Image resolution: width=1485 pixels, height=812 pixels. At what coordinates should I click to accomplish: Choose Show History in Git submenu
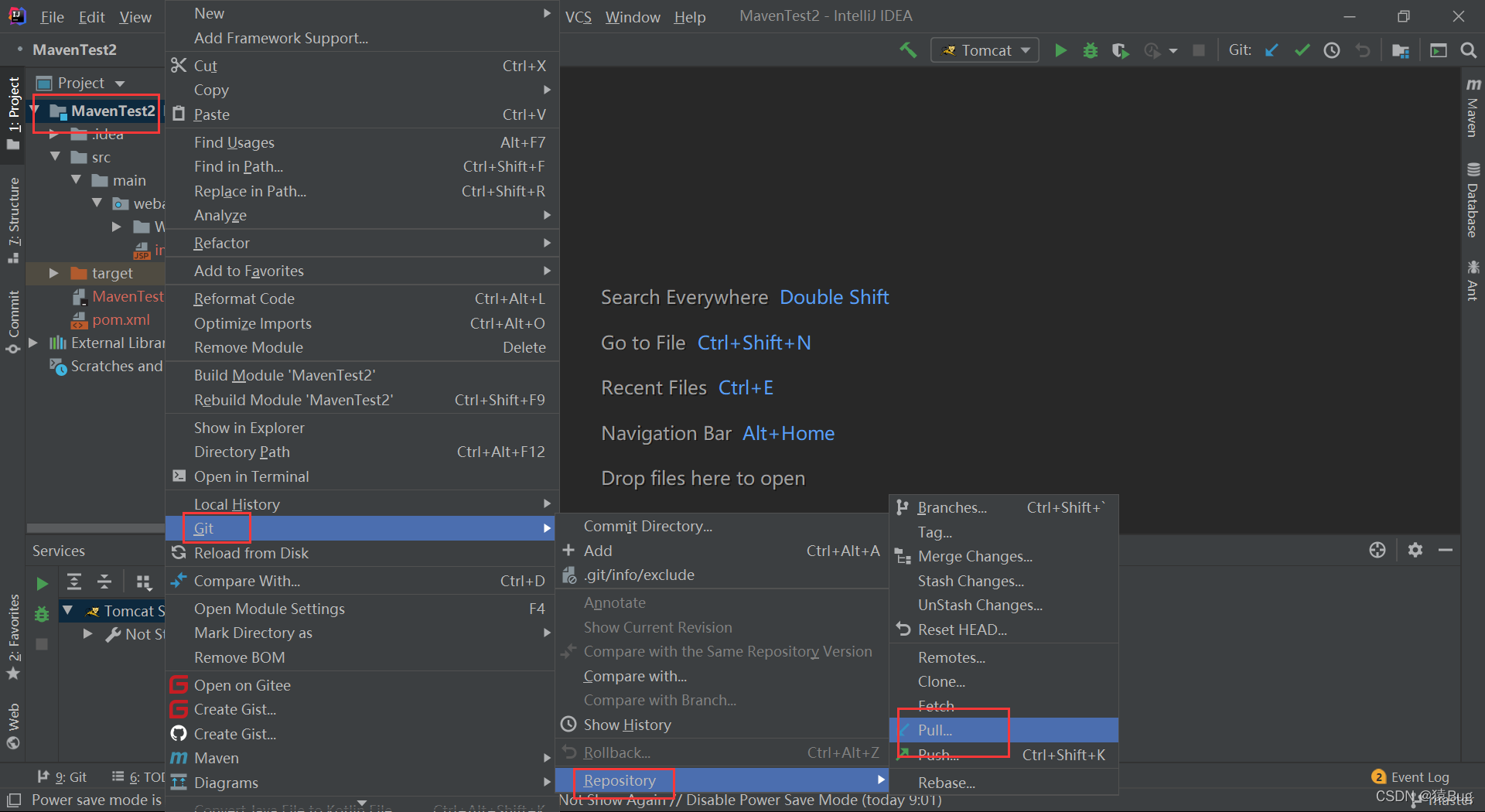pos(722,725)
